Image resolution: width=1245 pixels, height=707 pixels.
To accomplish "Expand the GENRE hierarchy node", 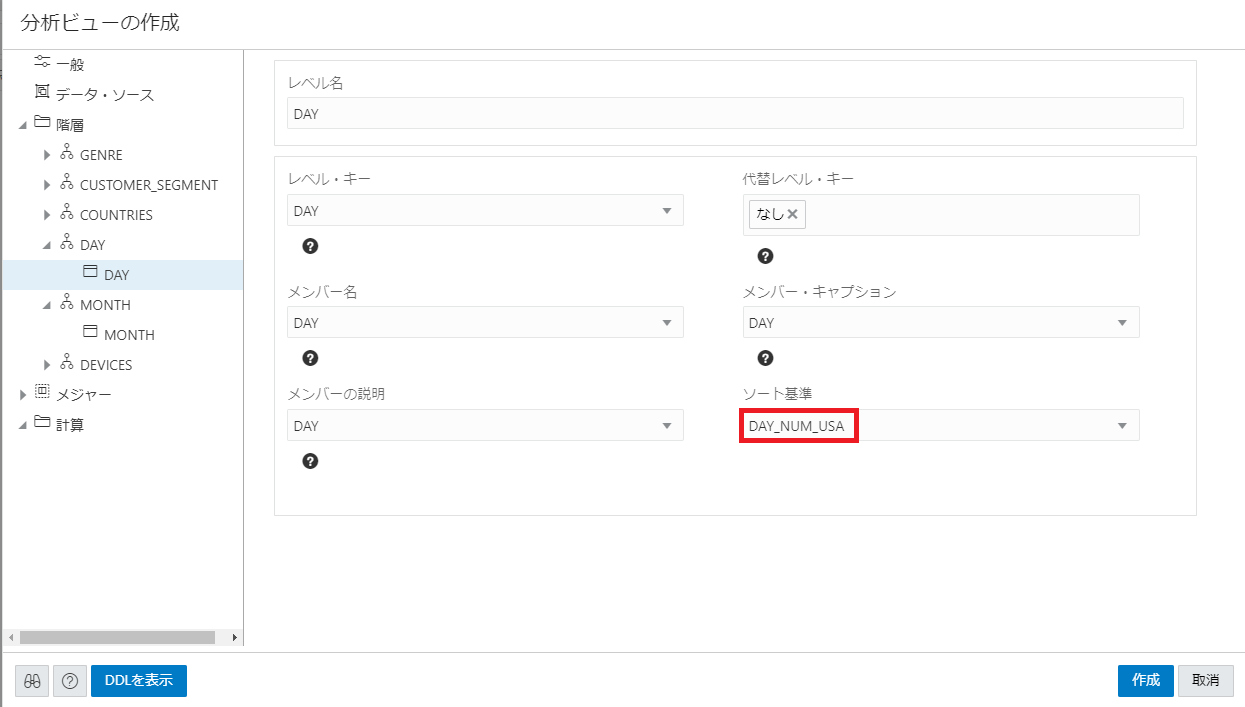I will (47, 155).
